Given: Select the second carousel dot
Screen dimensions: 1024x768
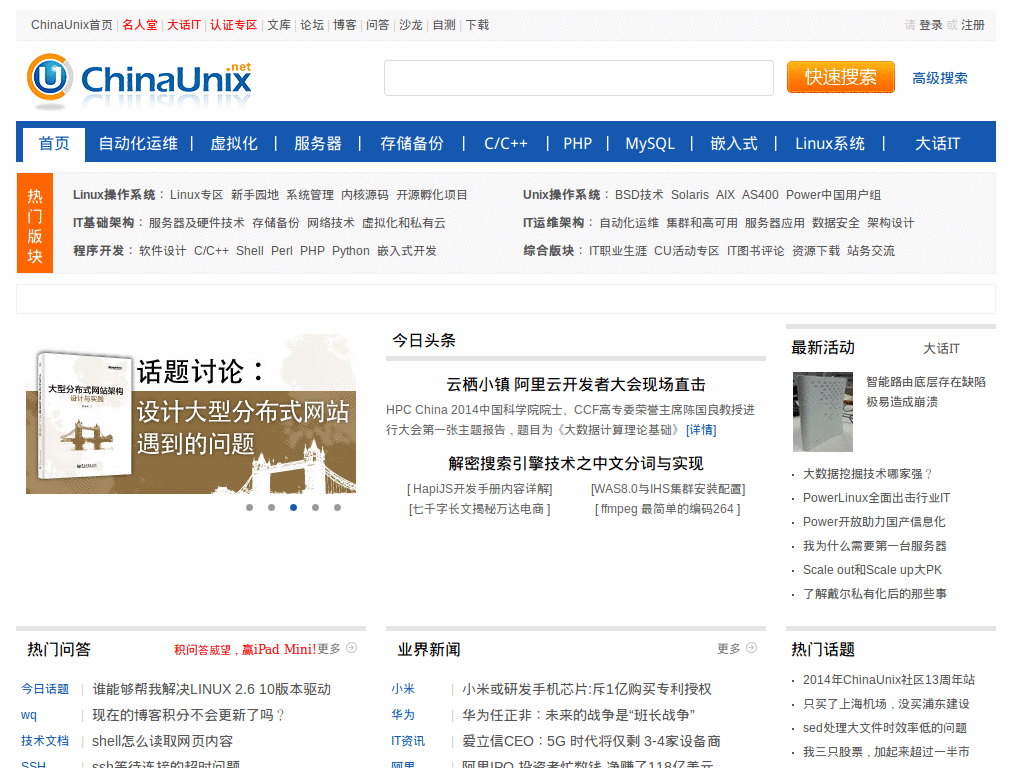Looking at the screenshot, I should [x=272, y=507].
